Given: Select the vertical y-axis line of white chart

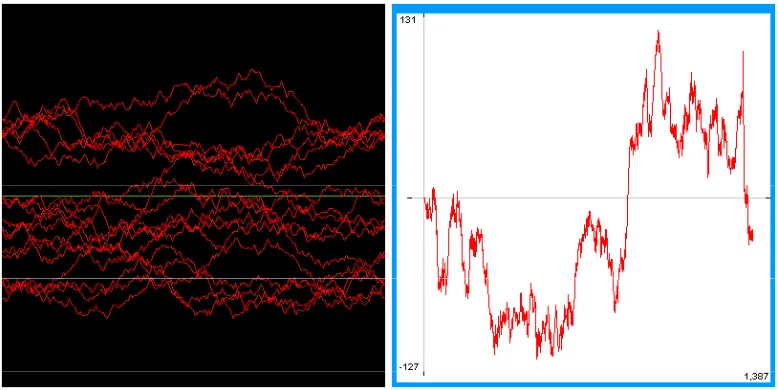Looking at the screenshot, I should [x=424, y=196].
